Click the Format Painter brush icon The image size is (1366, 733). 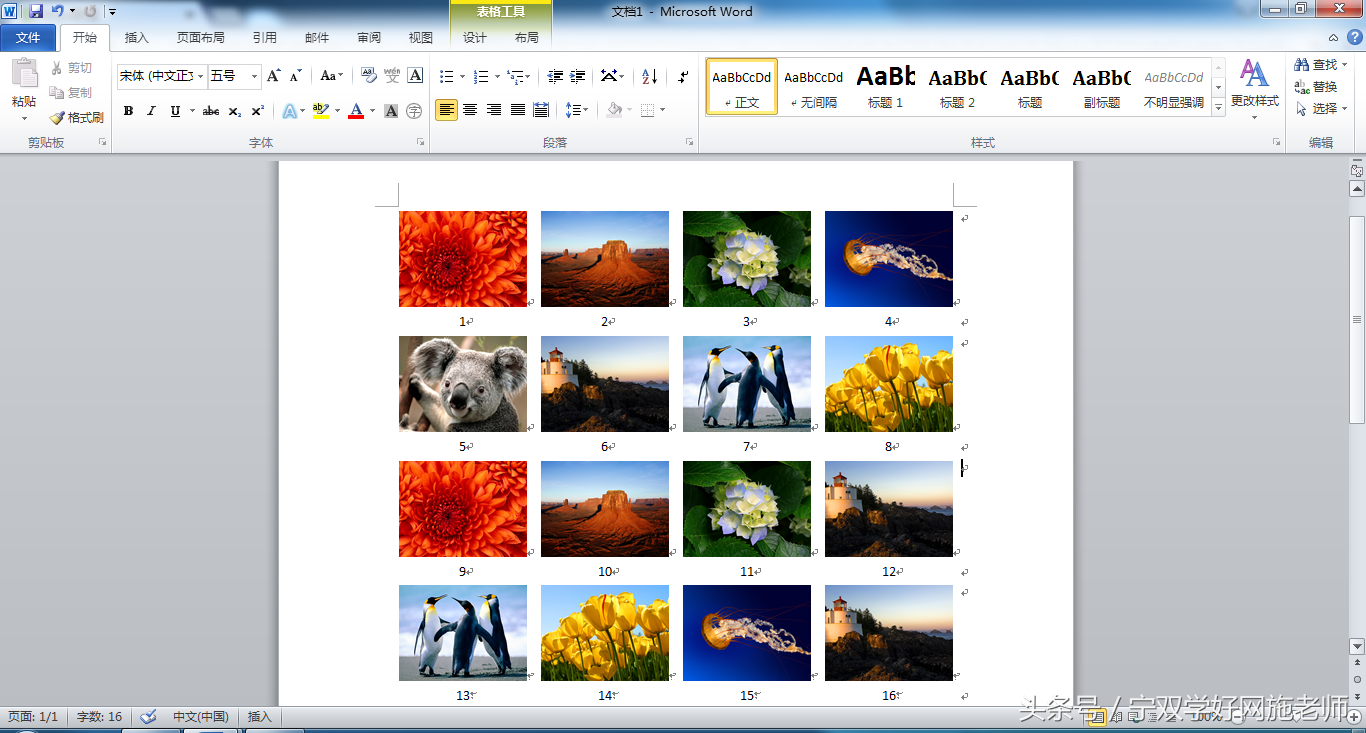57,117
